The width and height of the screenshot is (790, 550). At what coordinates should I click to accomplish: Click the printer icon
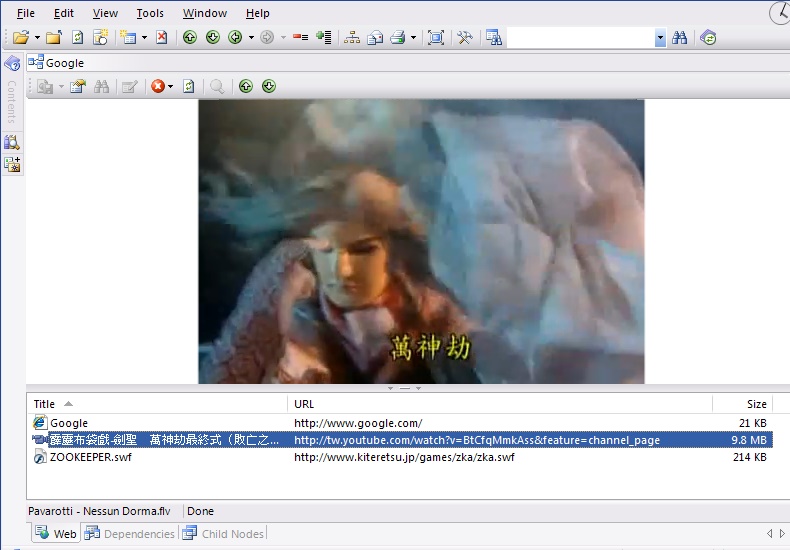click(398, 37)
